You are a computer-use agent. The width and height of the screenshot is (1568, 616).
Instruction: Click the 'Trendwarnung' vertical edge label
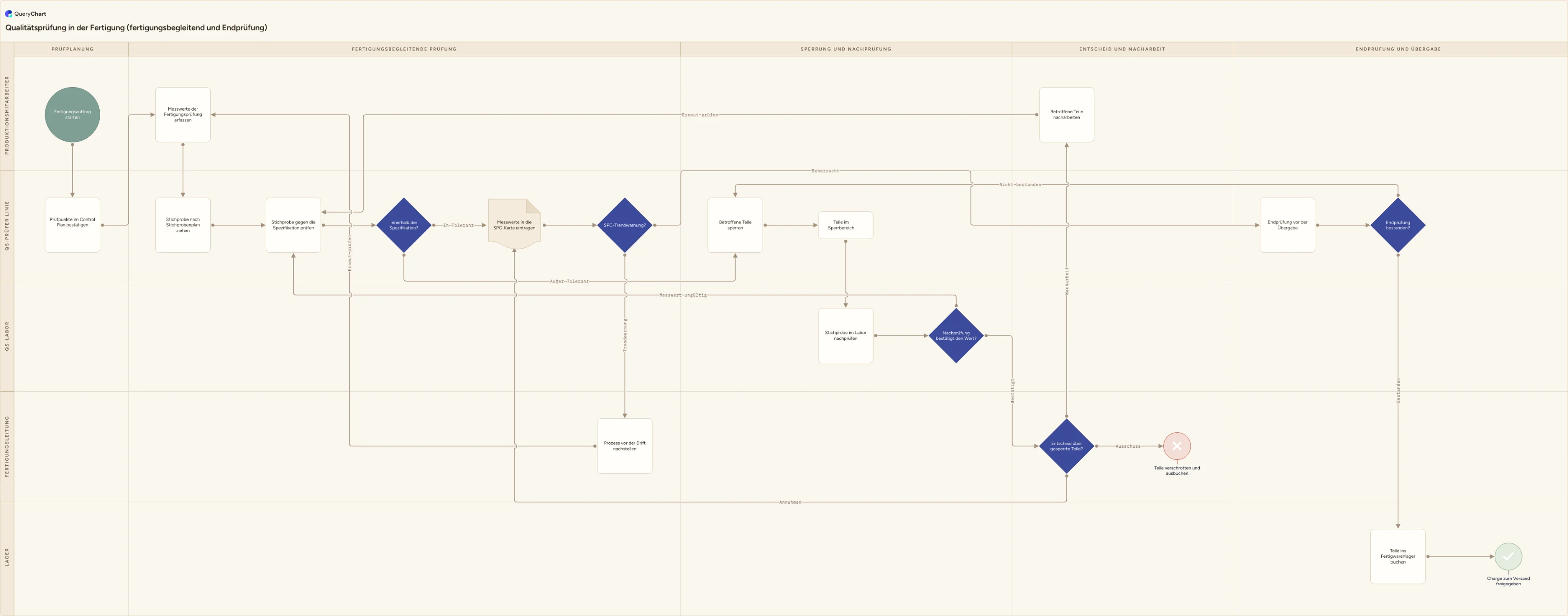(624, 335)
